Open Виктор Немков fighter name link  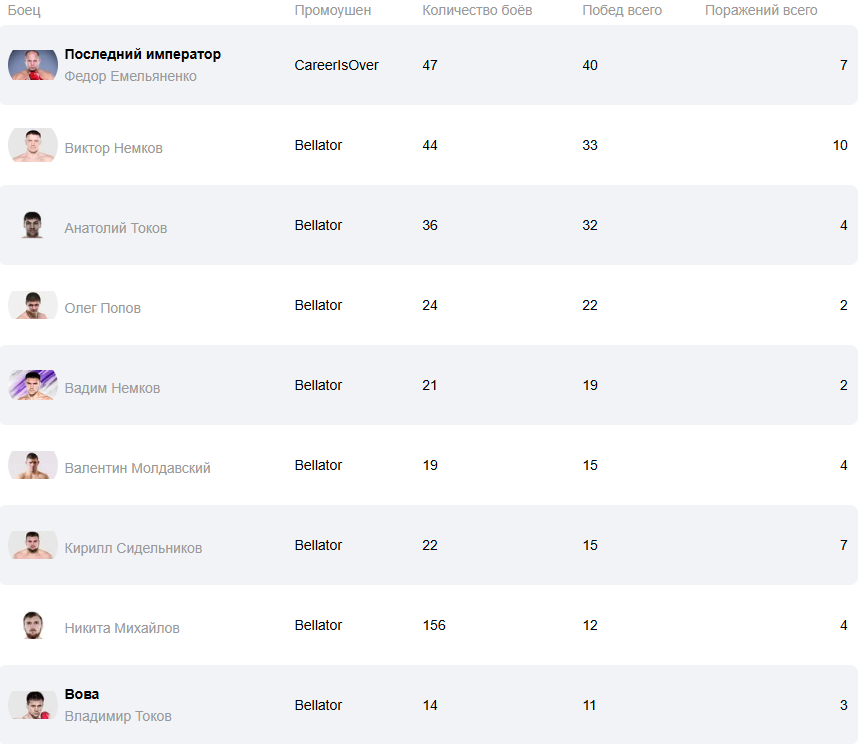(113, 148)
